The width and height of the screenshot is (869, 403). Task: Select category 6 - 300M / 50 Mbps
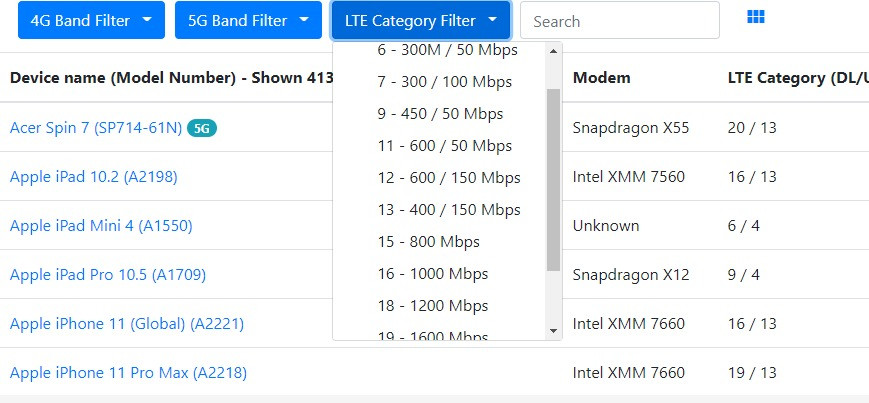coord(447,50)
